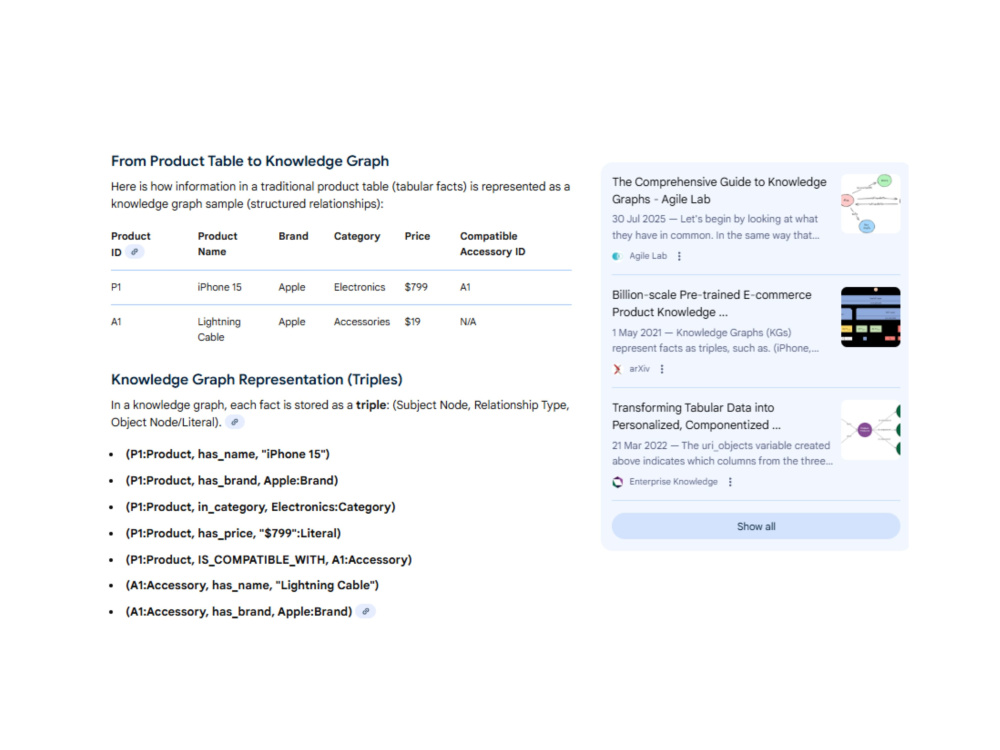Image resolution: width=1000 pixels, height=750 pixels.
Task: Click the Enterprise Knowledge favicon
Action: [617, 482]
